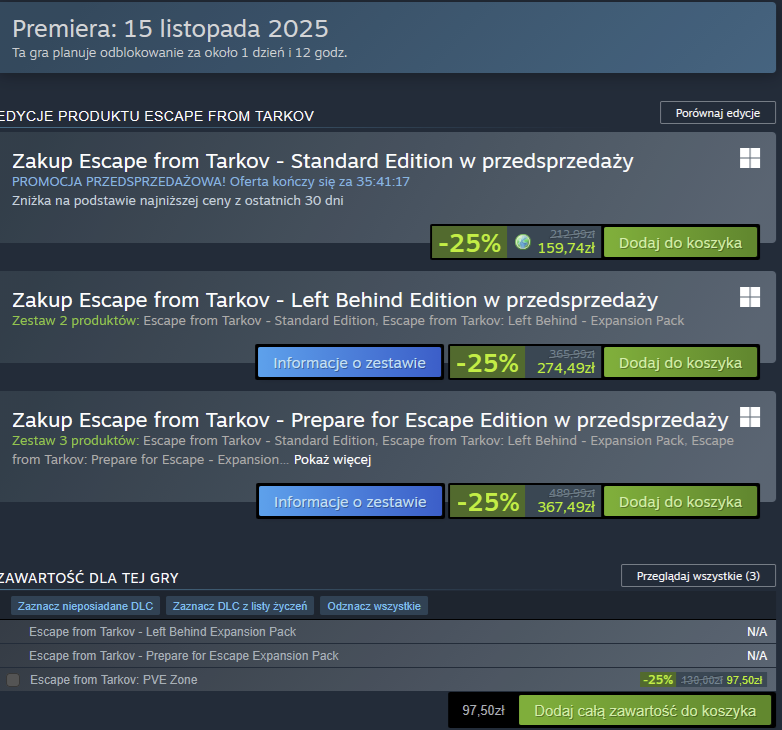Image resolution: width=782 pixels, height=730 pixels.
Task: Open bundle info for Left Behind Edition
Action: coord(350,362)
